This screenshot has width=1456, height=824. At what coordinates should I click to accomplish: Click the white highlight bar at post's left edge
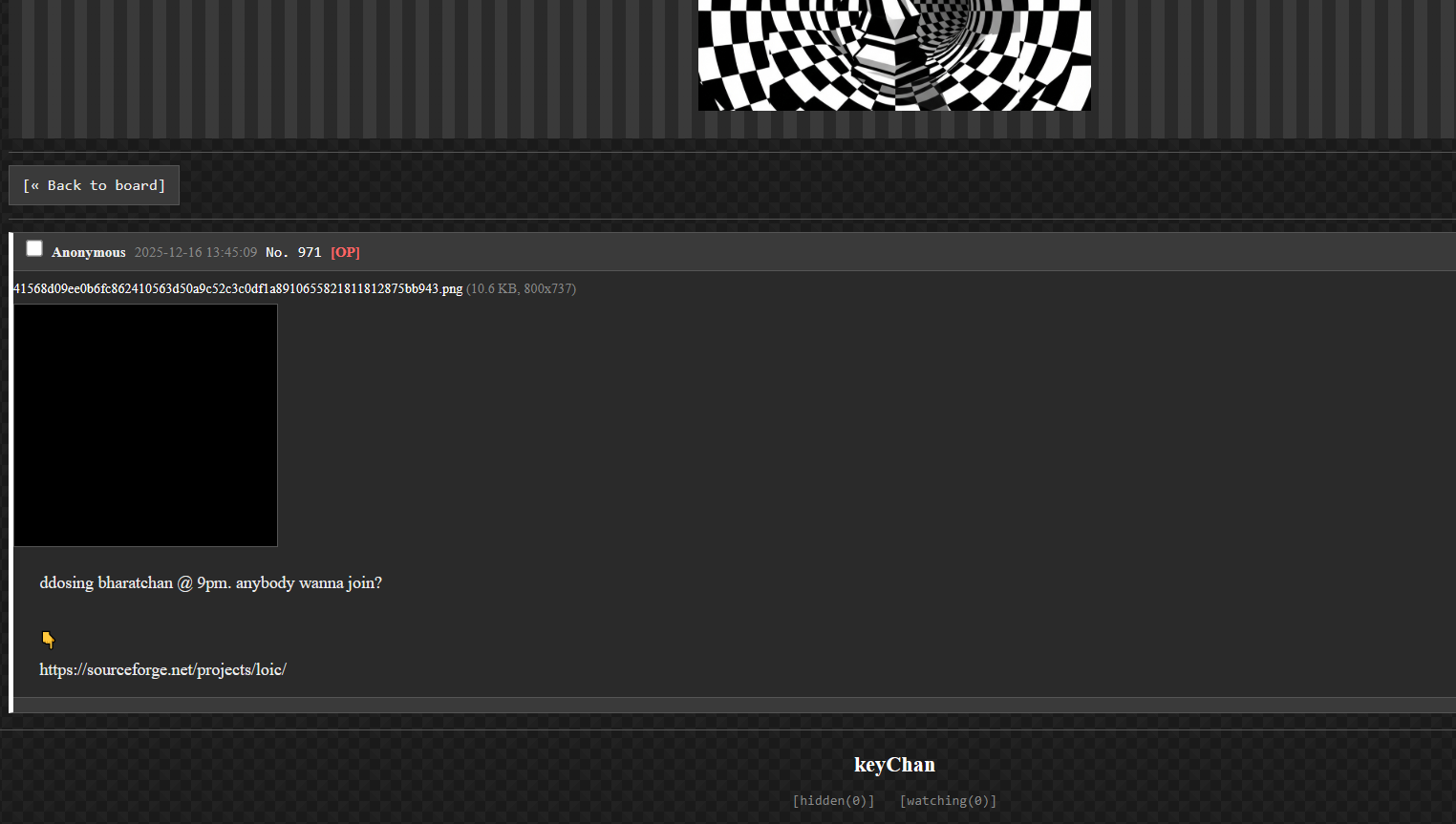pos(11,473)
